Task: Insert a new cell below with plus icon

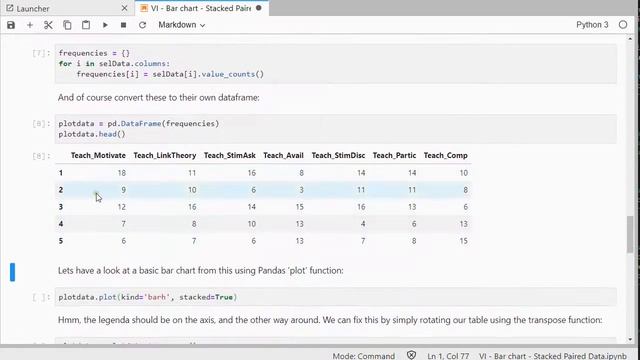Action: 30,25
